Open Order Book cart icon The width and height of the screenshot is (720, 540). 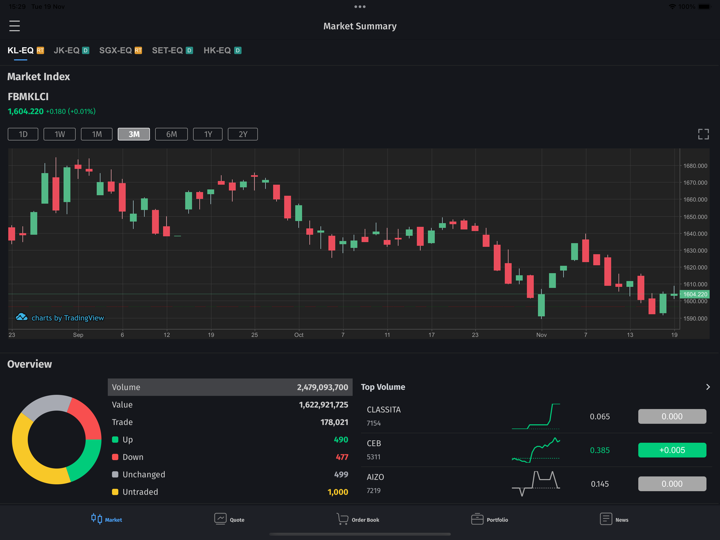(x=343, y=519)
